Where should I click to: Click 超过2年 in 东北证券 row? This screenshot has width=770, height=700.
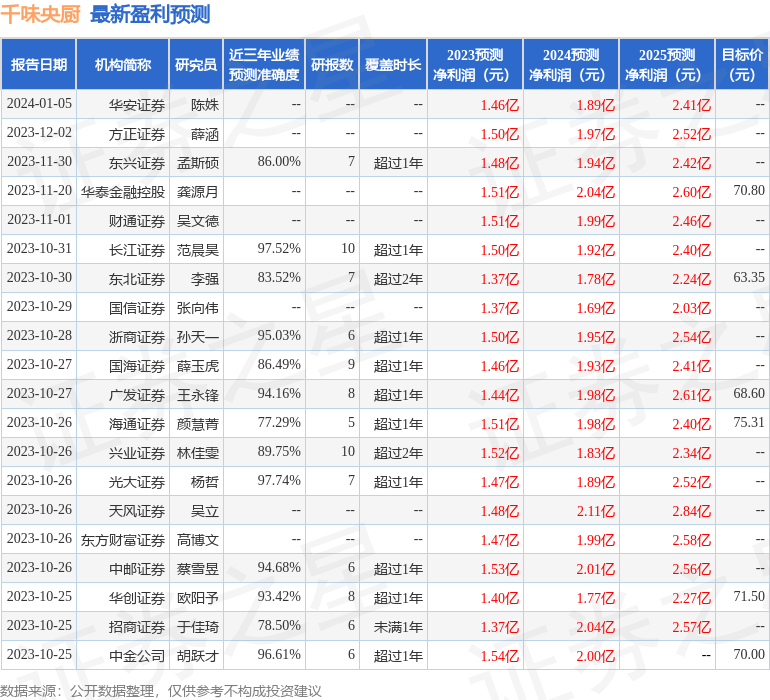click(398, 279)
